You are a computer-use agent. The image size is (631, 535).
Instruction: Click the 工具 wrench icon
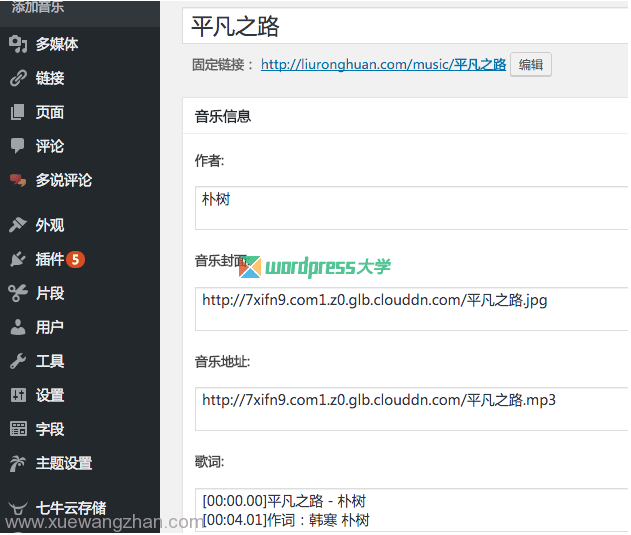(x=18, y=361)
